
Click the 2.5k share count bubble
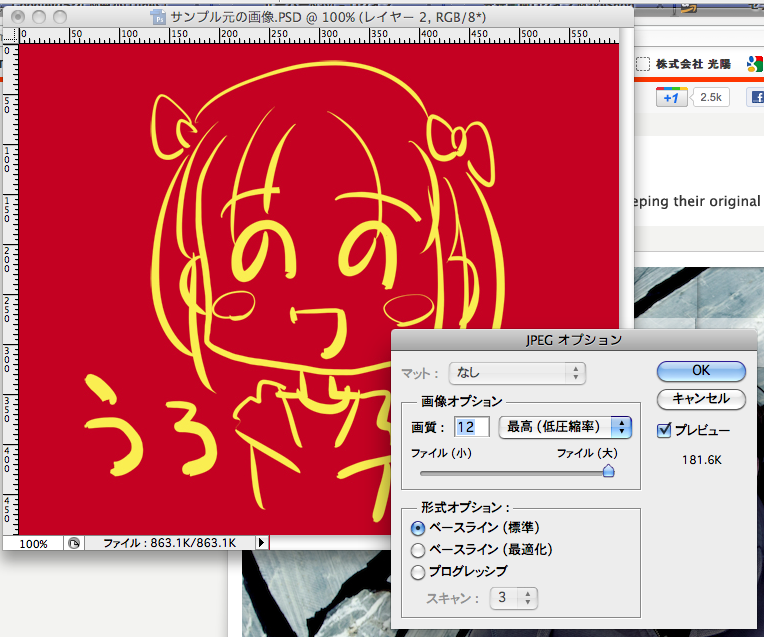(710, 97)
